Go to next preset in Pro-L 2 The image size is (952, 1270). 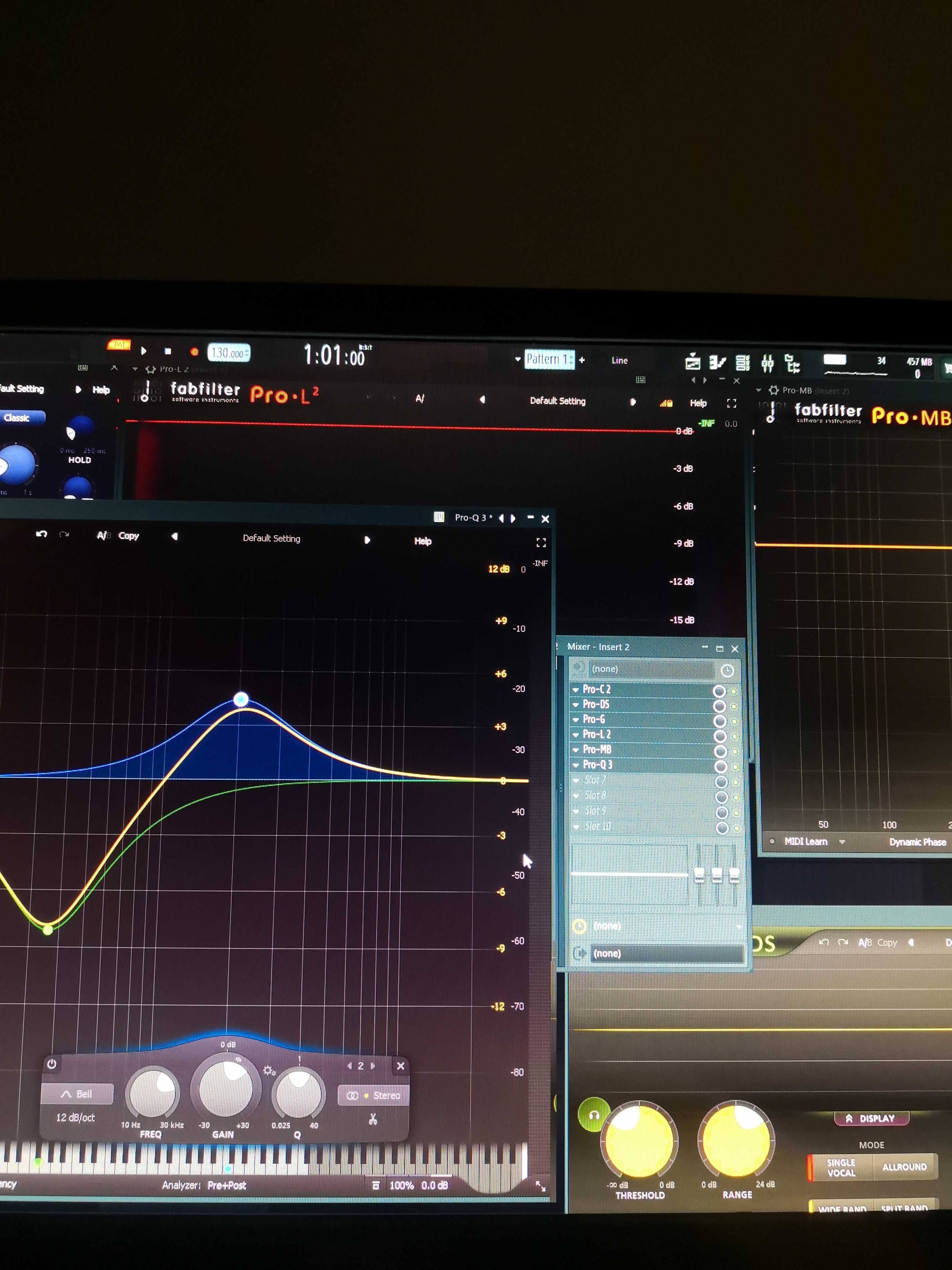[633, 402]
